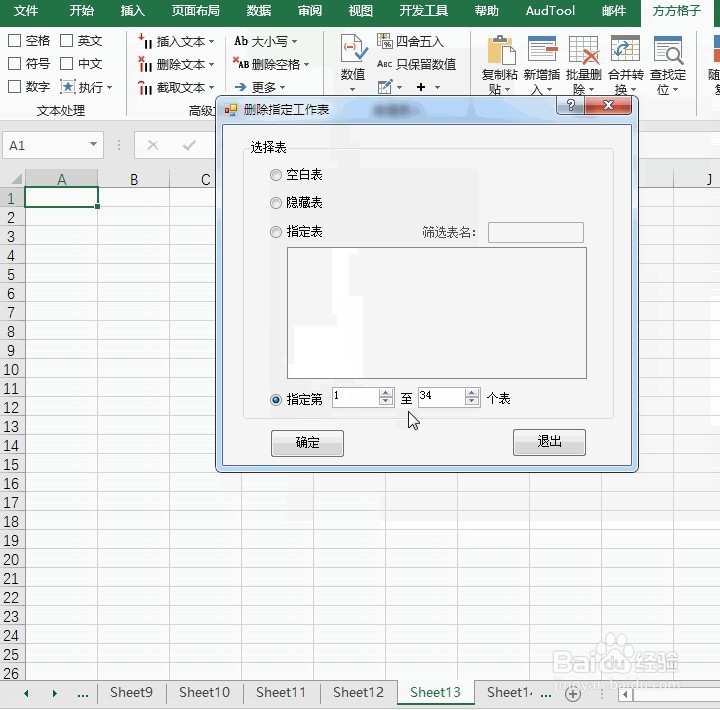
Task: Select row 5 header
Action: [12, 275]
